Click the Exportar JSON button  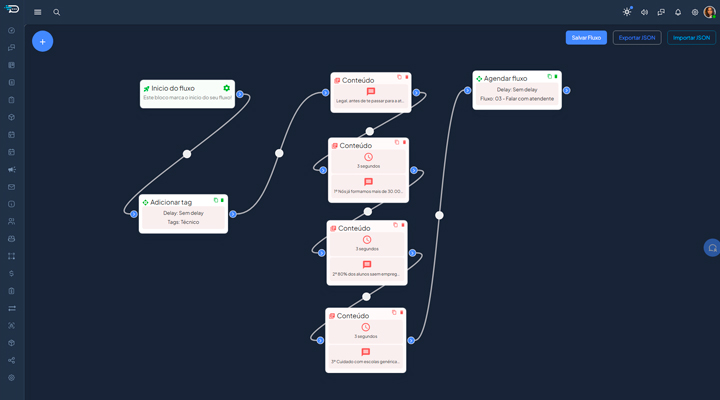pyautogui.click(x=637, y=38)
